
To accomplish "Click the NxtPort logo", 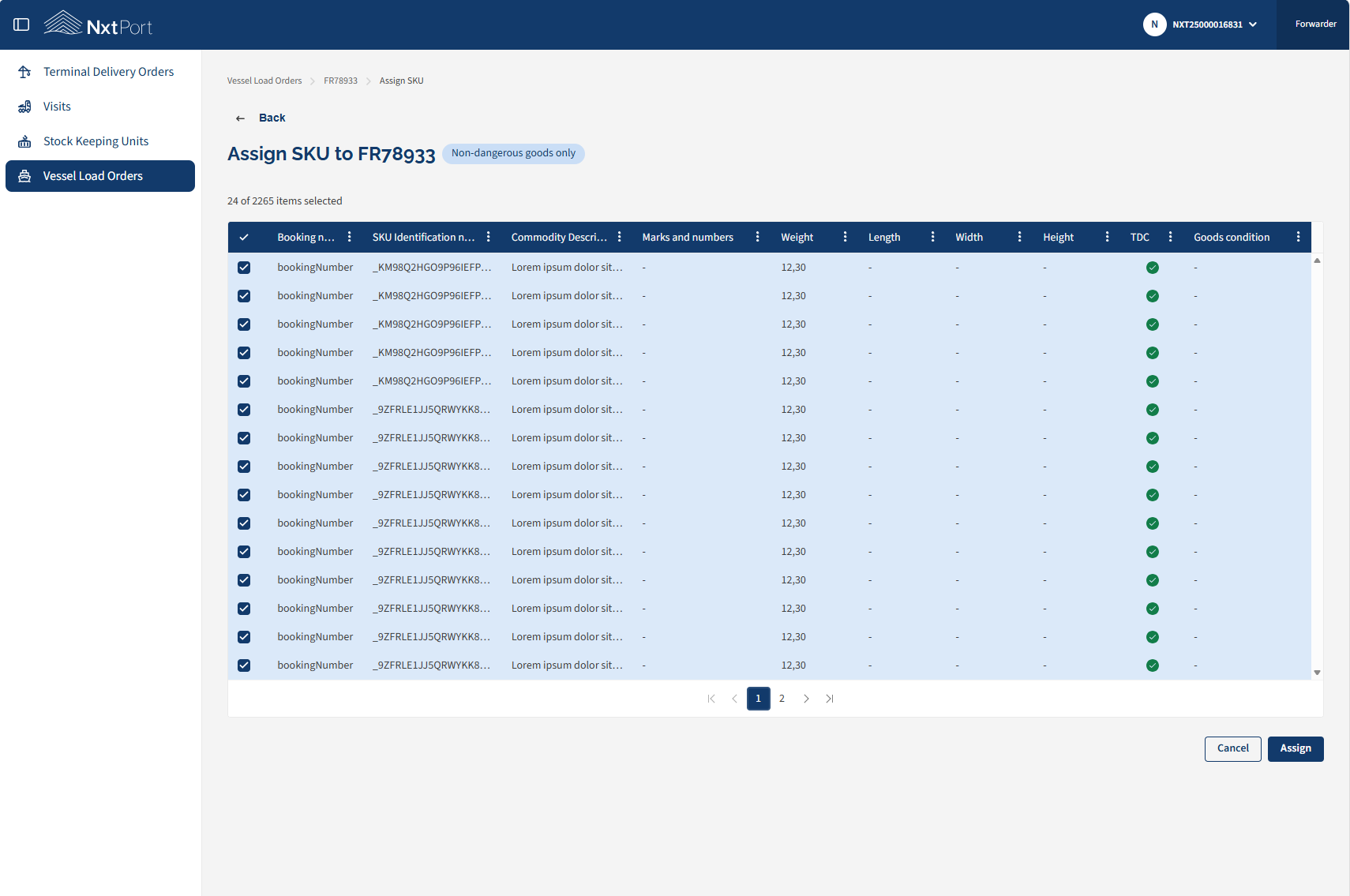I will point(98,24).
